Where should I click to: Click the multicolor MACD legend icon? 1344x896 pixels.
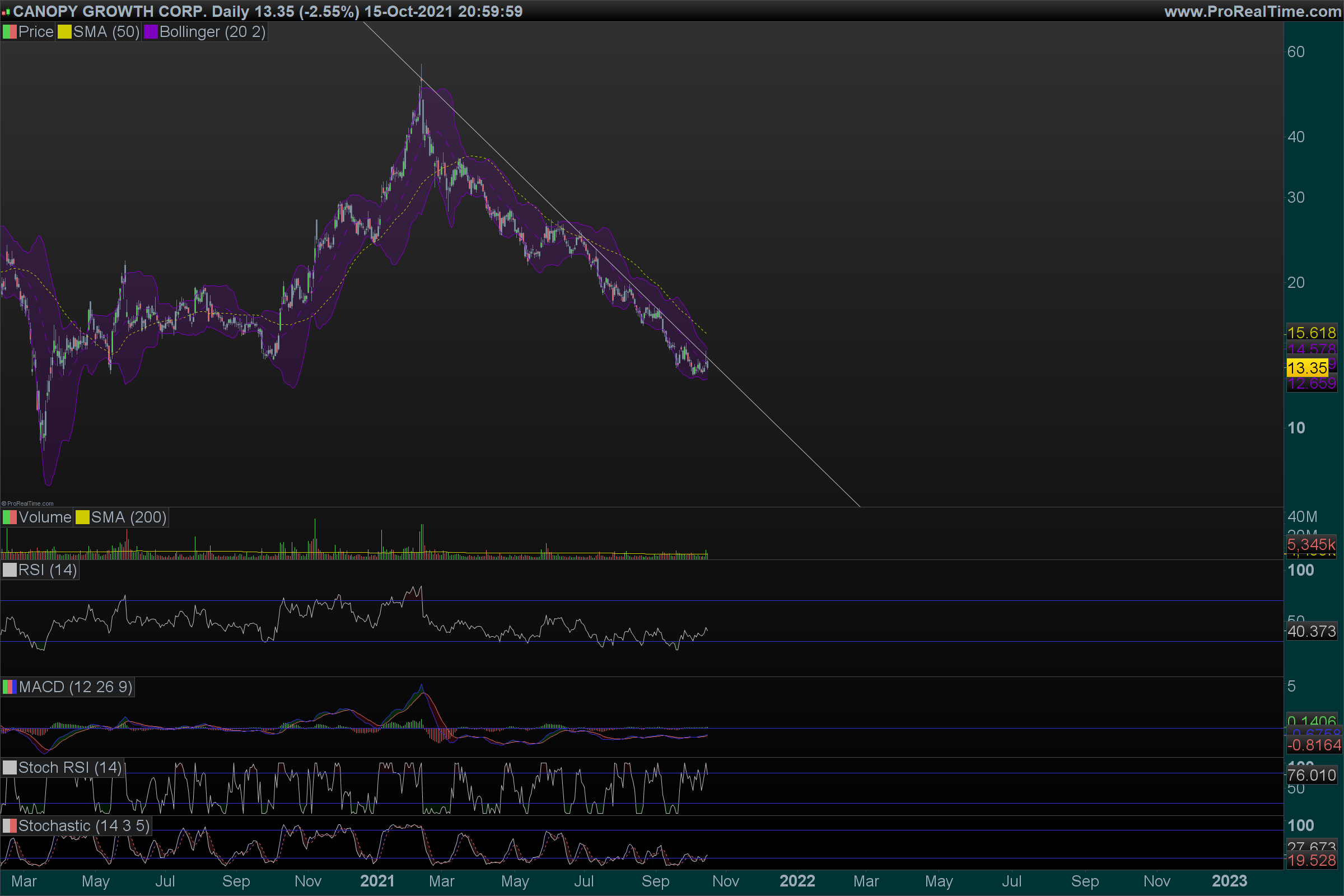pos(10,687)
